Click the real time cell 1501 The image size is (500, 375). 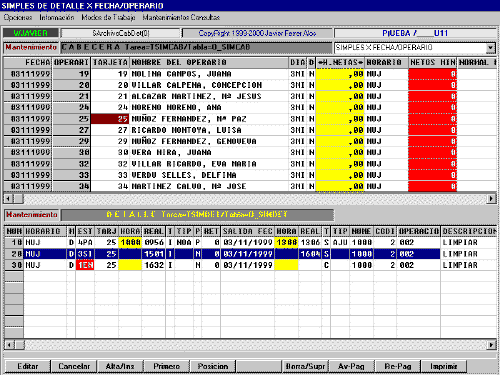click(154, 254)
